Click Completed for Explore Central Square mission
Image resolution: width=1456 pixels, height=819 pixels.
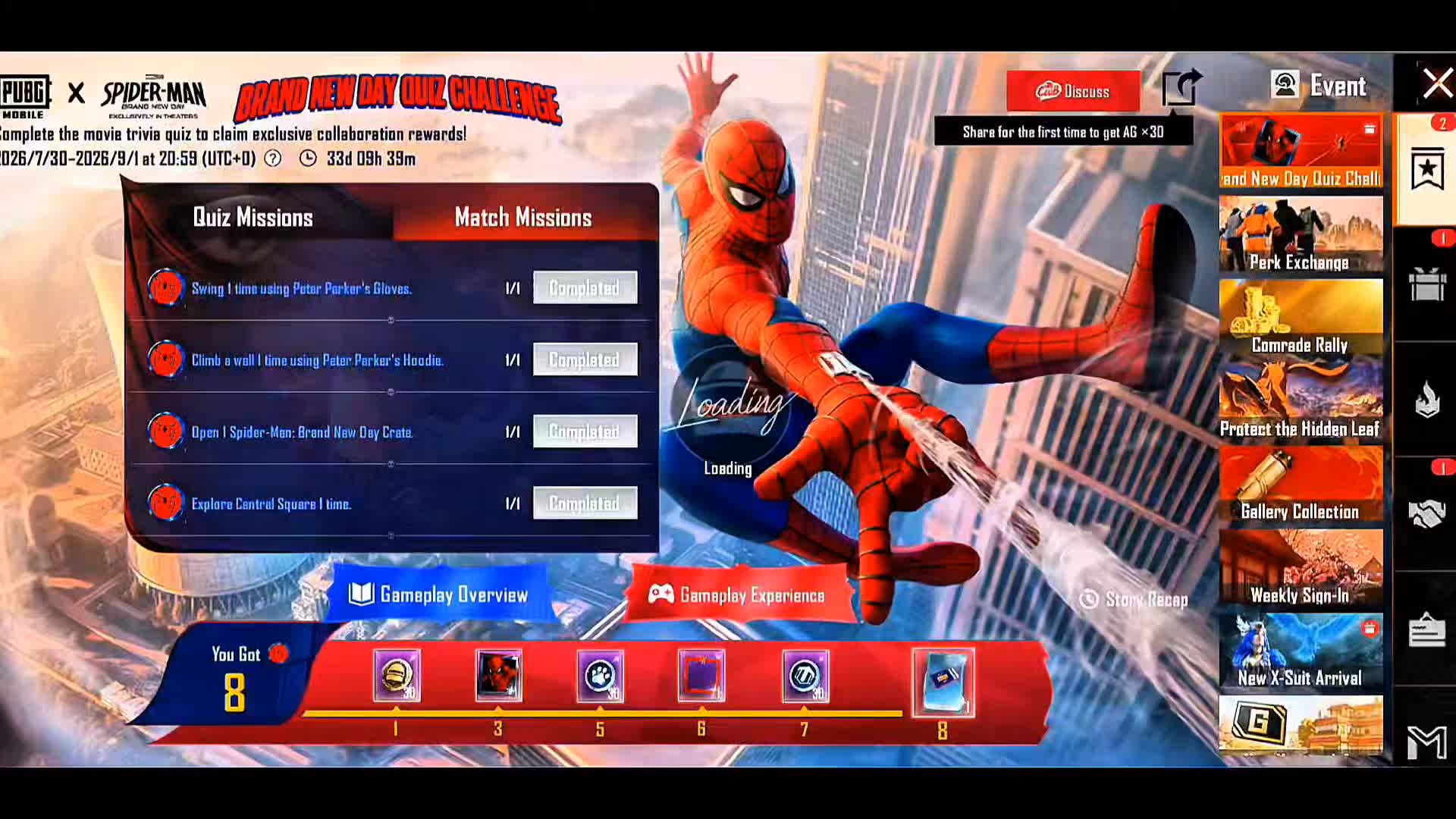pyautogui.click(x=585, y=503)
